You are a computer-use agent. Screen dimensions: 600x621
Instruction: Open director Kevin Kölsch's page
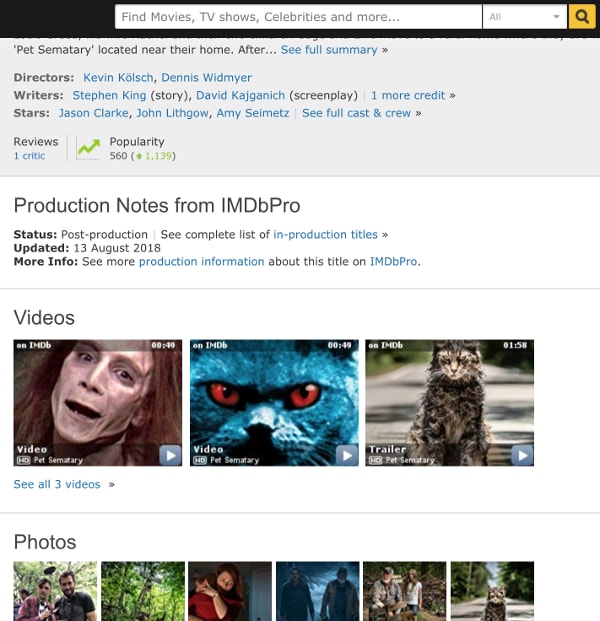pyautogui.click(x=118, y=78)
